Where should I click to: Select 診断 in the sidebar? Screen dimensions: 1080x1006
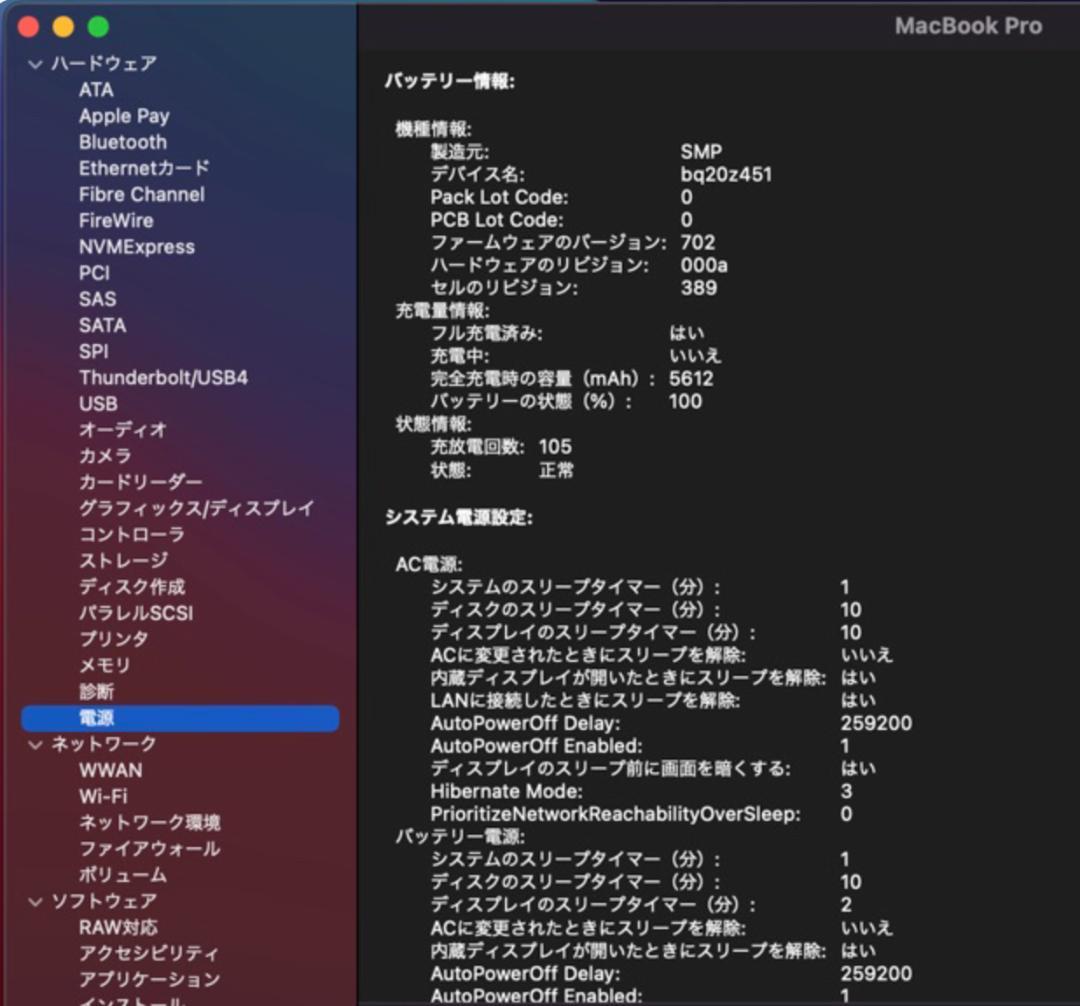pyautogui.click(x=97, y=691)
